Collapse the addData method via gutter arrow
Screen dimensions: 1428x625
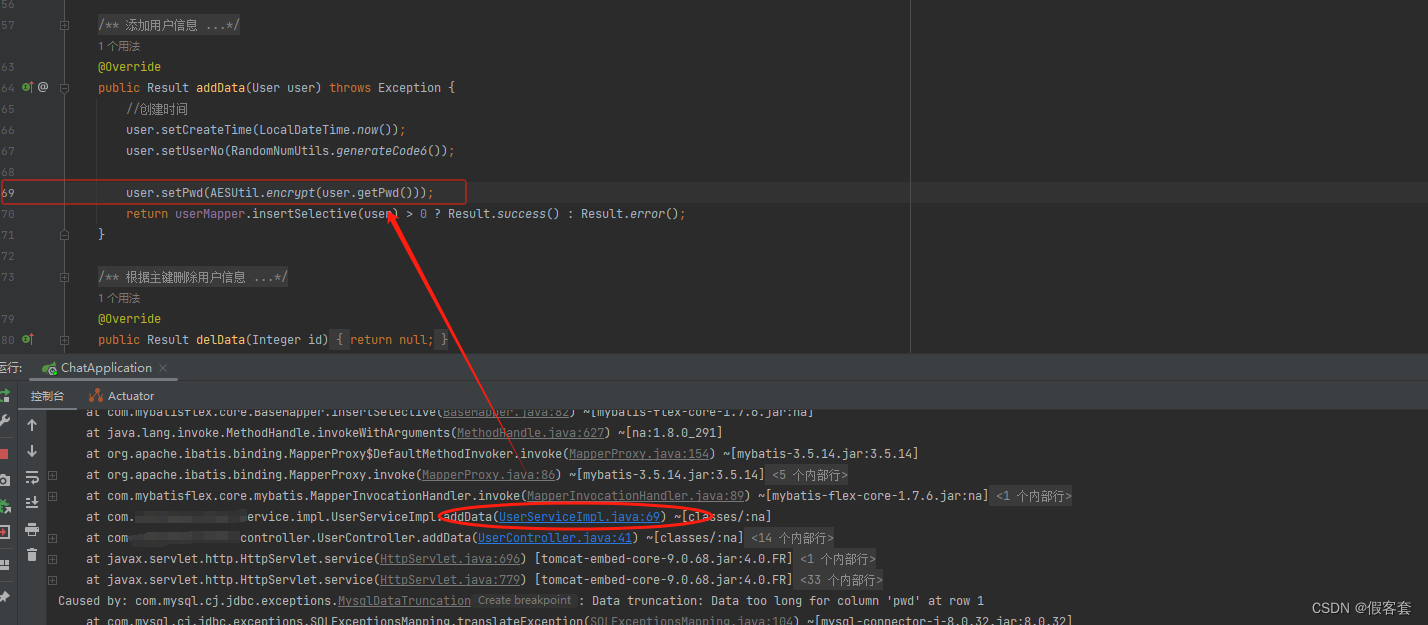[62, 87]
